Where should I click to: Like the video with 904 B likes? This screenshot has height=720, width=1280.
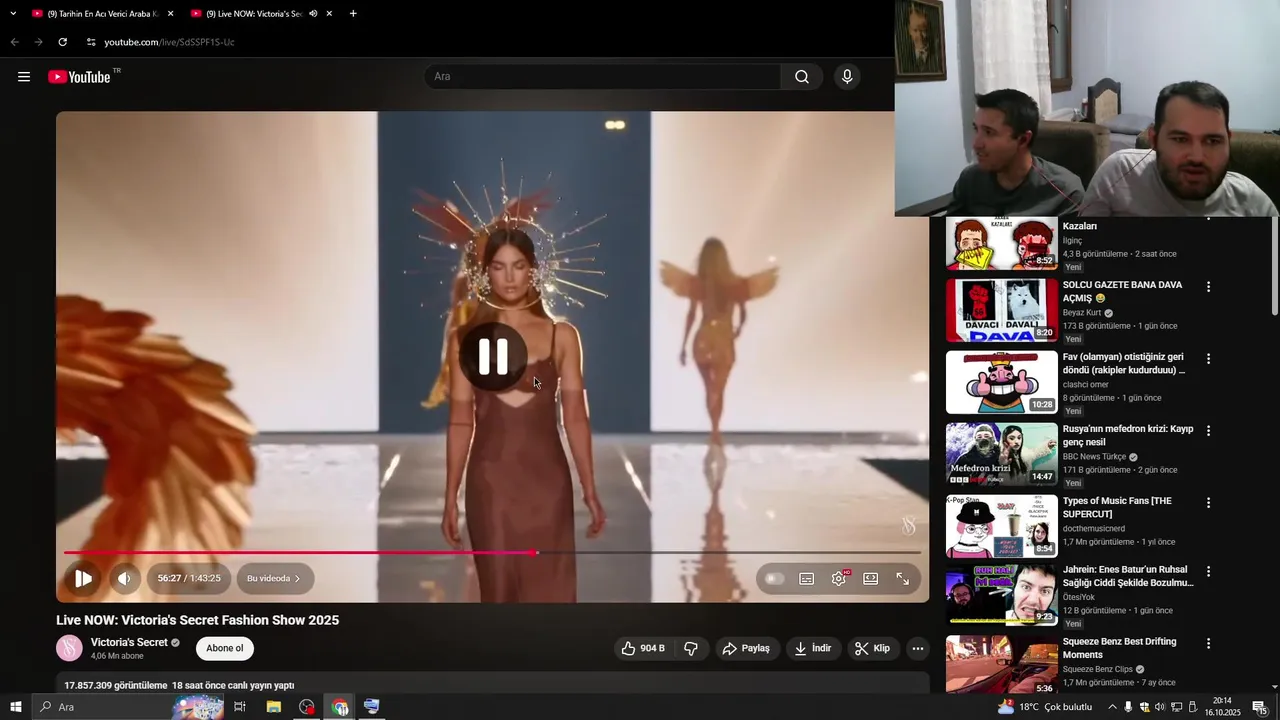(x=643, y=648)
